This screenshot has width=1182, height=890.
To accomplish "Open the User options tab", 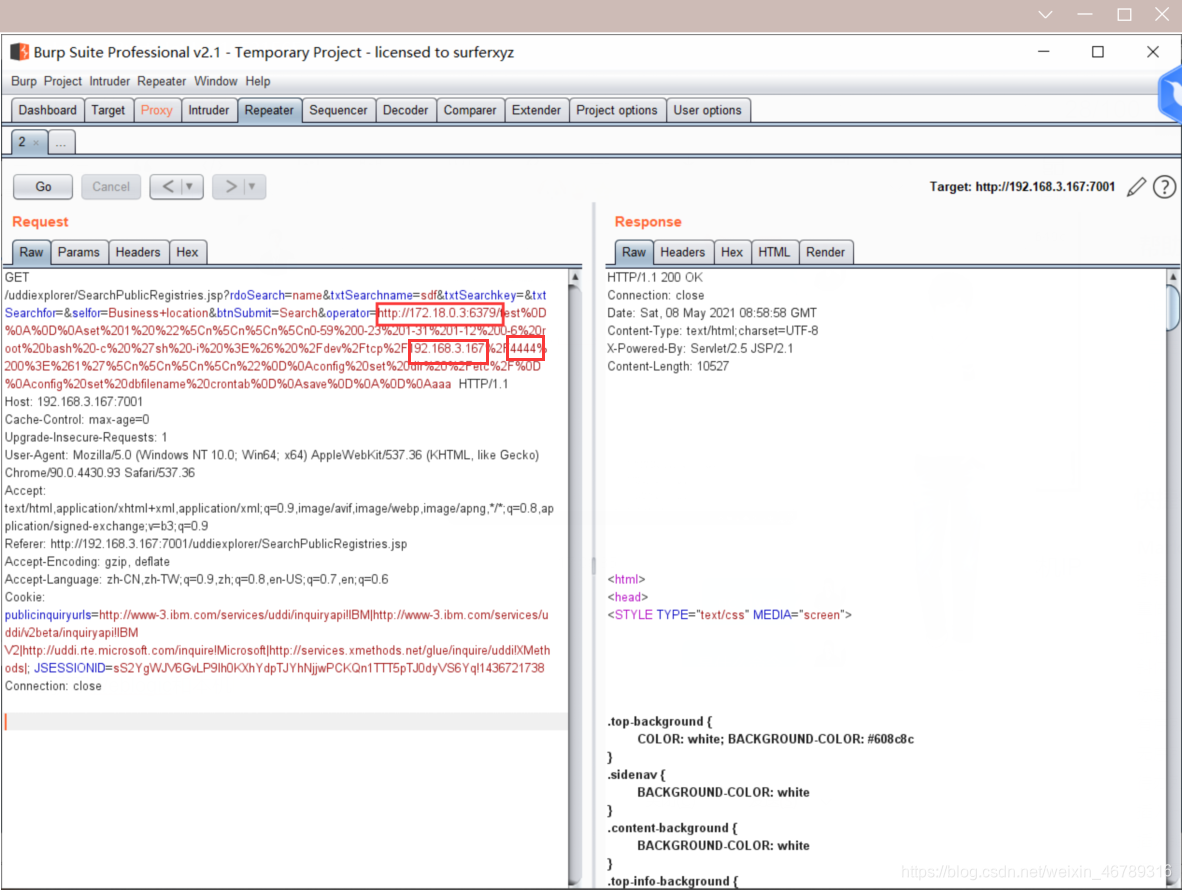I will pyautogui.click(x=707, y=110).
